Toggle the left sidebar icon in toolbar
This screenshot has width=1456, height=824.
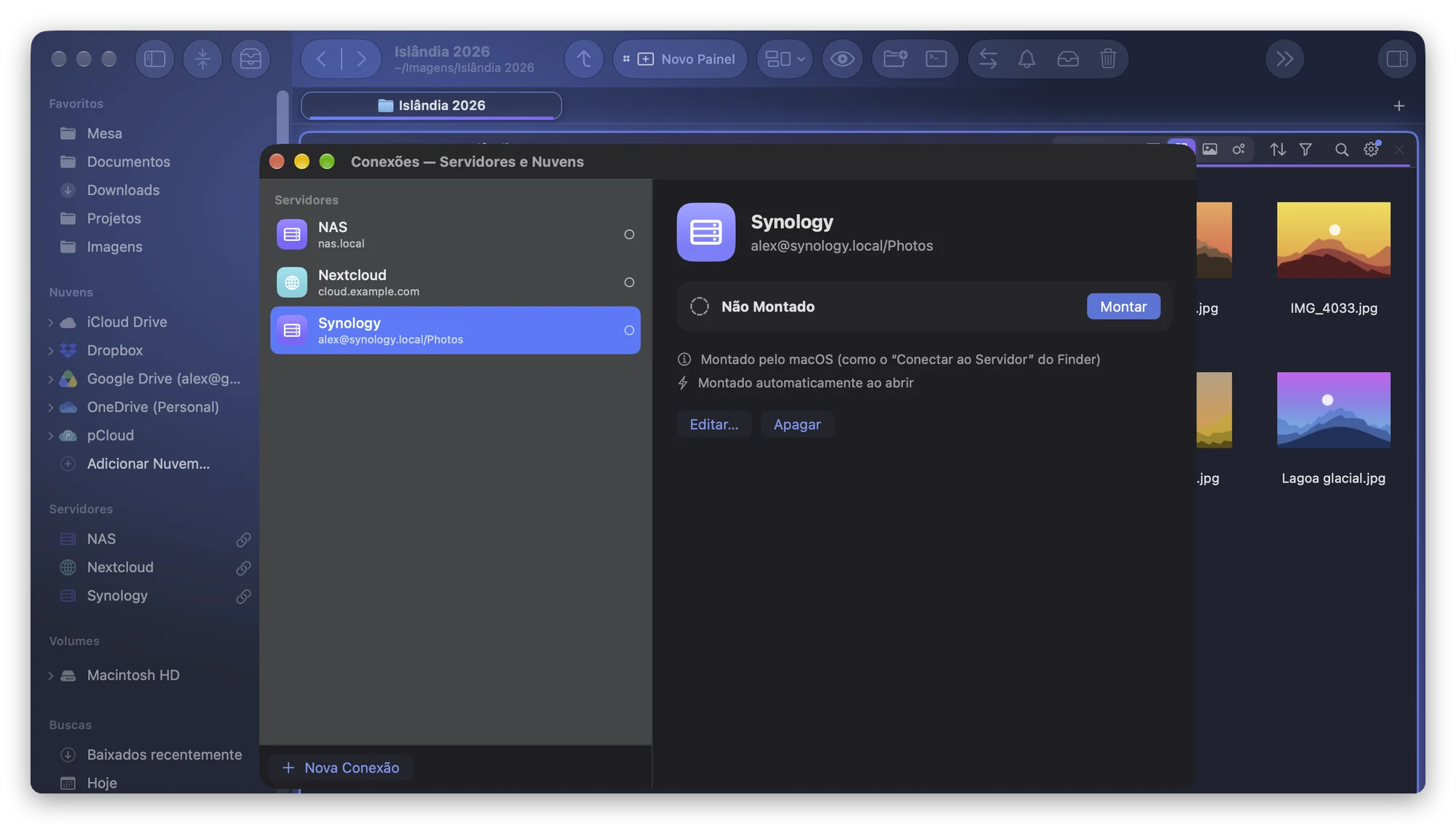coord(154,59)
